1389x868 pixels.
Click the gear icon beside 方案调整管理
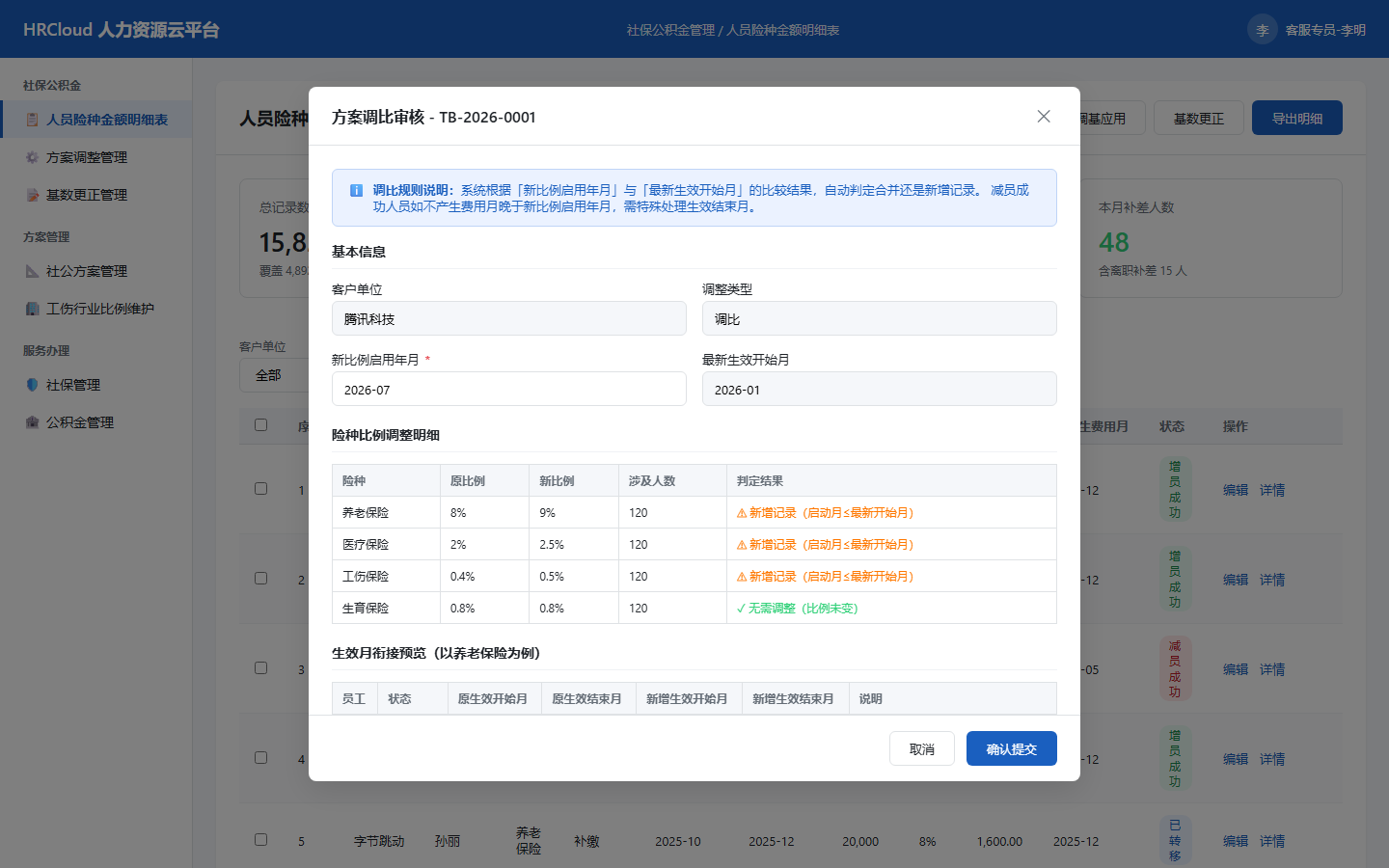[32, 157]
